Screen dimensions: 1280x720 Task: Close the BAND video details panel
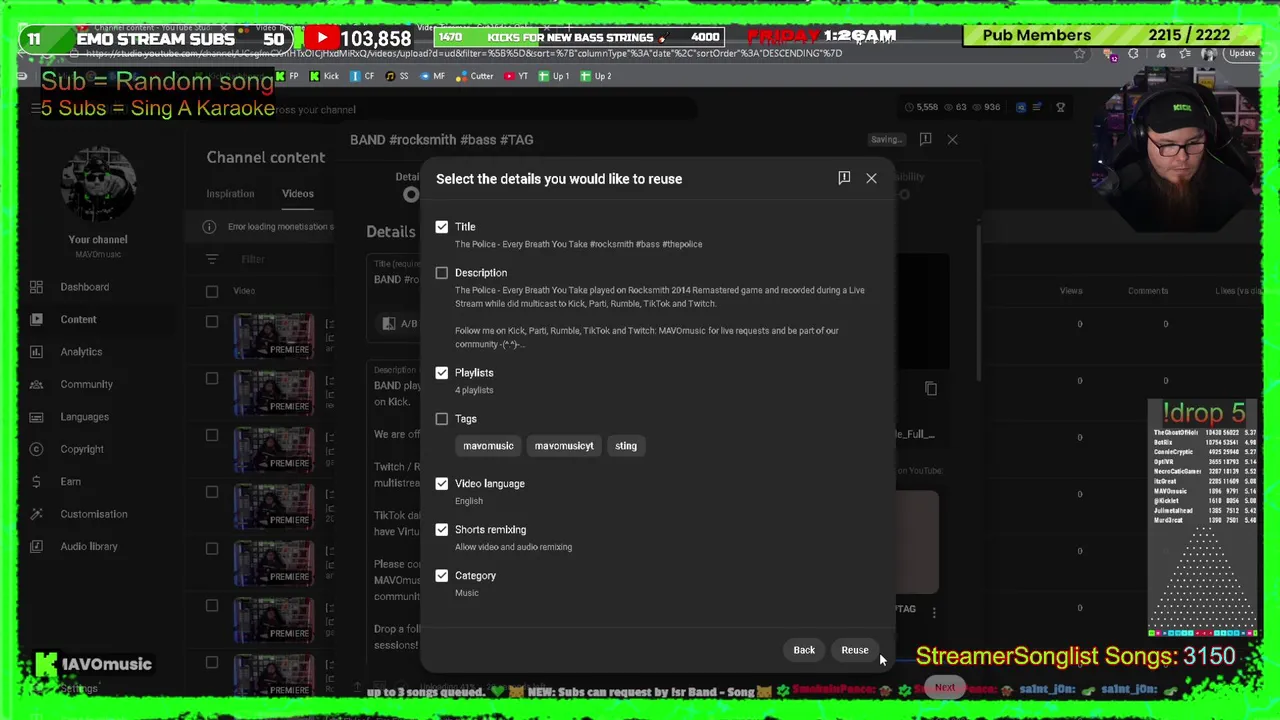pos(952,140)
